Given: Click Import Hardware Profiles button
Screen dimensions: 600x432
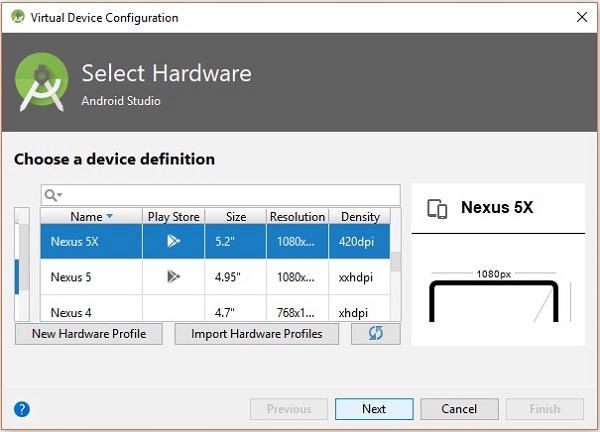Looking at the screenshot, I should tap(257, 334).
